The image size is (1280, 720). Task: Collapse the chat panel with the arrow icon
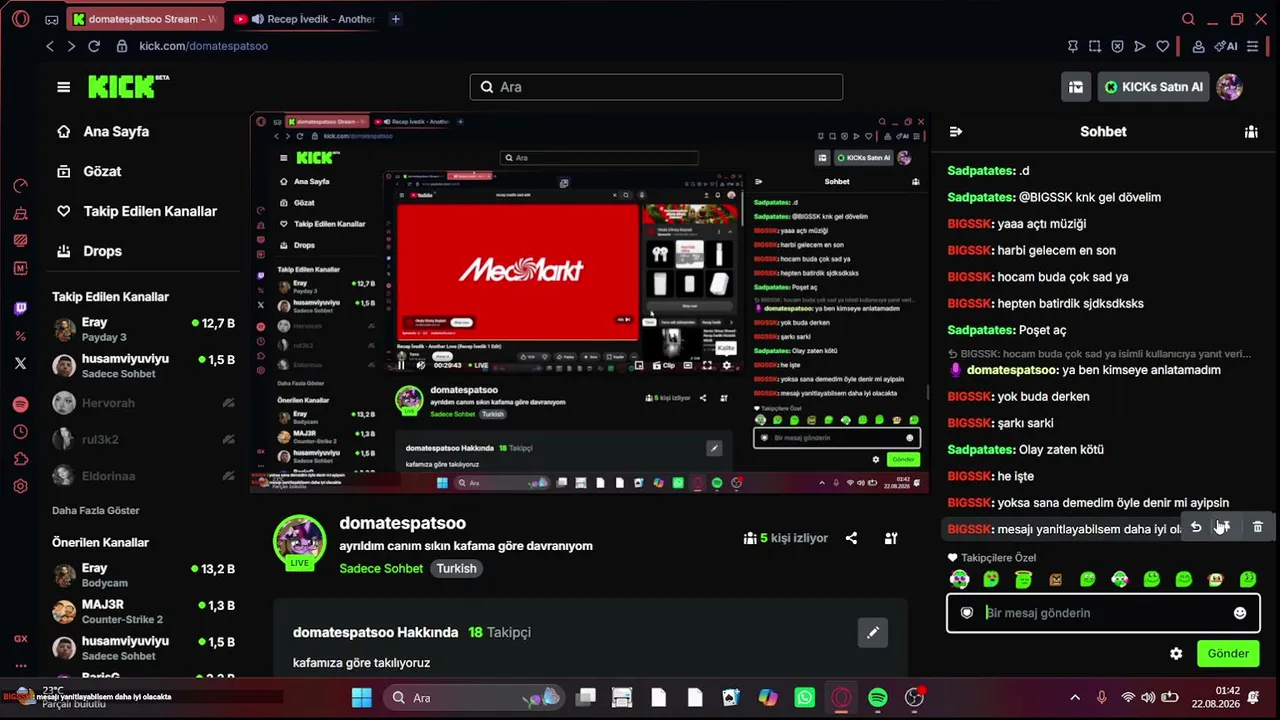click(955, 131)
